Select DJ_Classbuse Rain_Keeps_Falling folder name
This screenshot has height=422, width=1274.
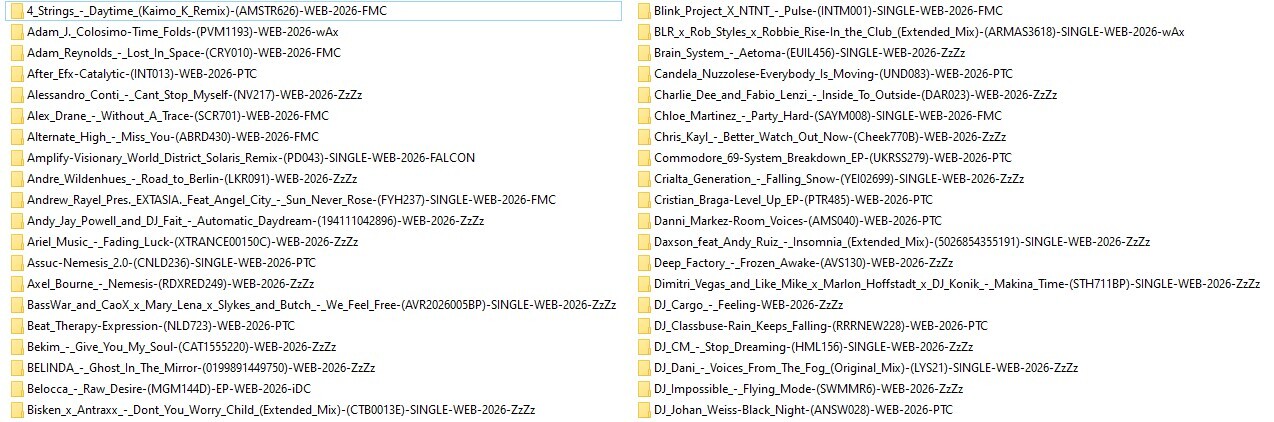pyautogui.click(x=821, y=326)
